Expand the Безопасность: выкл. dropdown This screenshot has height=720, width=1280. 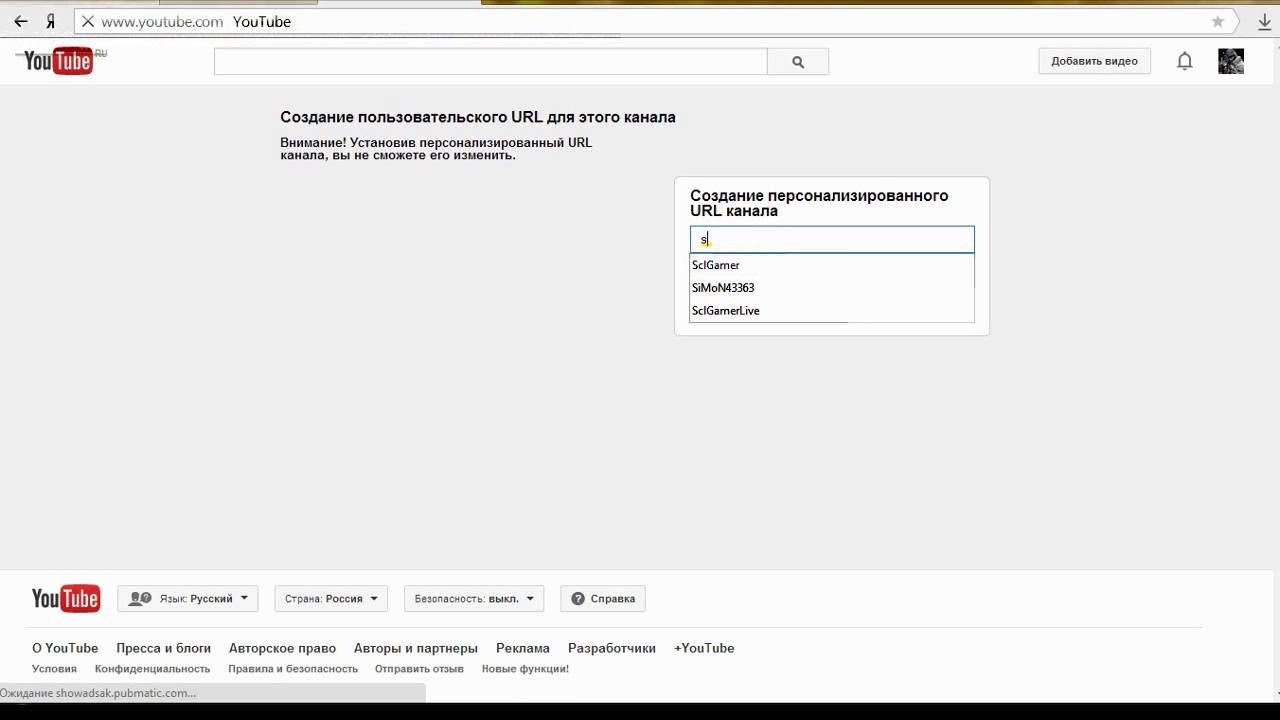point(474,598)
